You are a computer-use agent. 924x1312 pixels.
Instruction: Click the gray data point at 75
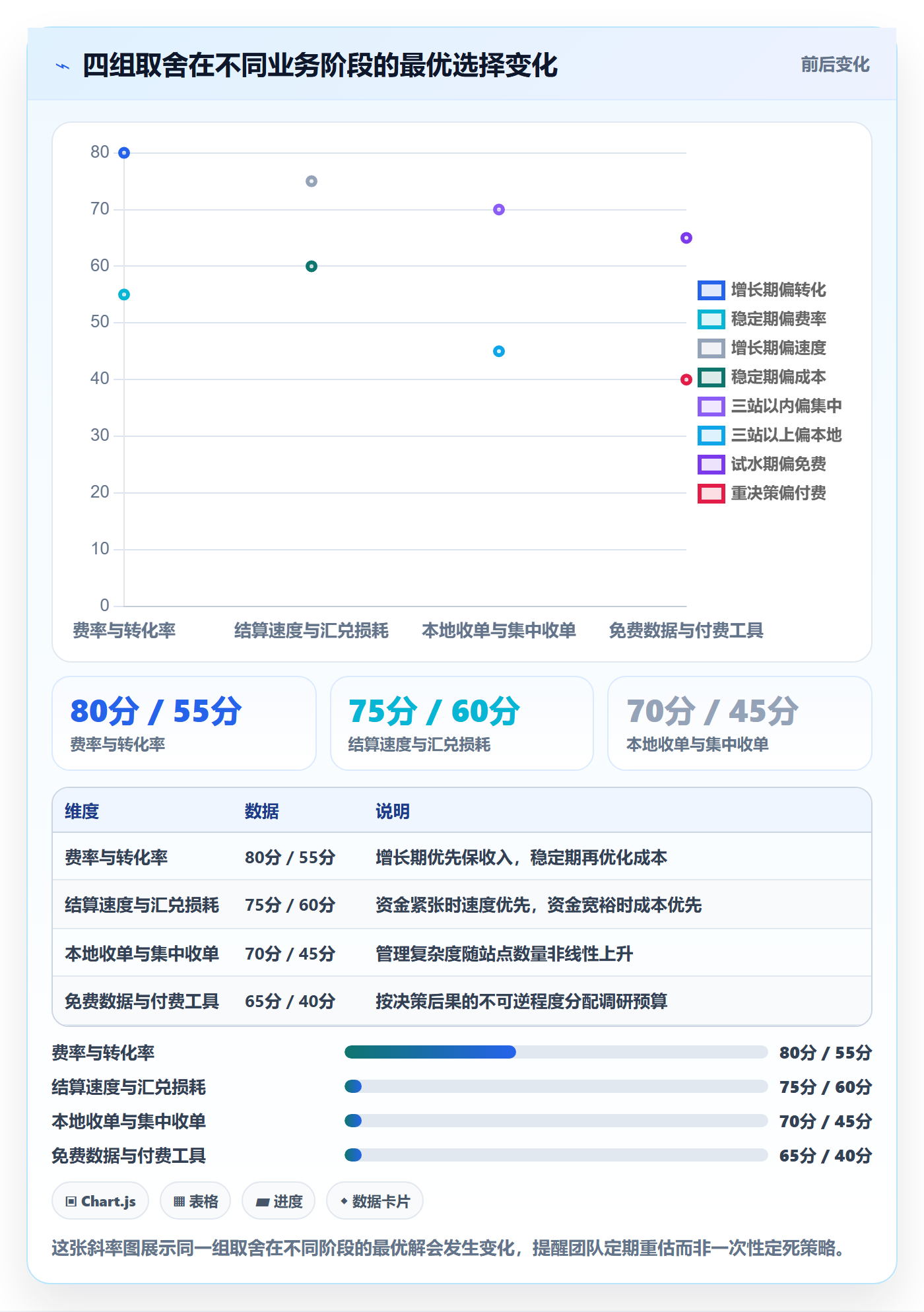tap(312, 181)
